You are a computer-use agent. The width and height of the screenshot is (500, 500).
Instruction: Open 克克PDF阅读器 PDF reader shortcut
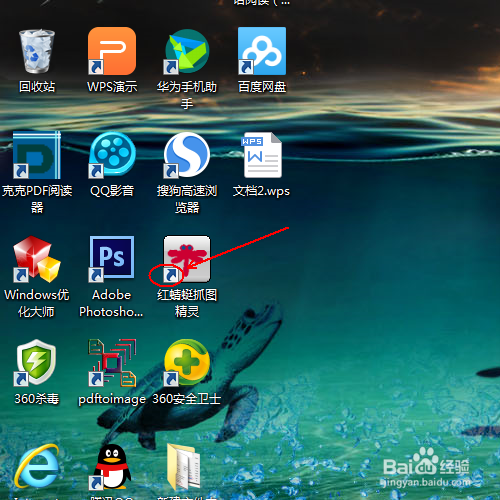coord(37,155)
